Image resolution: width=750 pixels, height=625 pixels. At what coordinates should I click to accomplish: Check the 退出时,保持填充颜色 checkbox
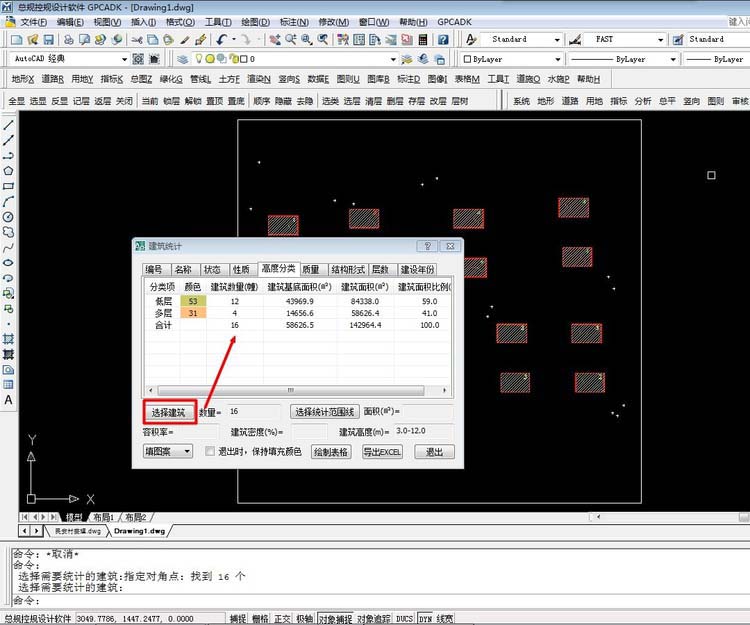(209, 452)
